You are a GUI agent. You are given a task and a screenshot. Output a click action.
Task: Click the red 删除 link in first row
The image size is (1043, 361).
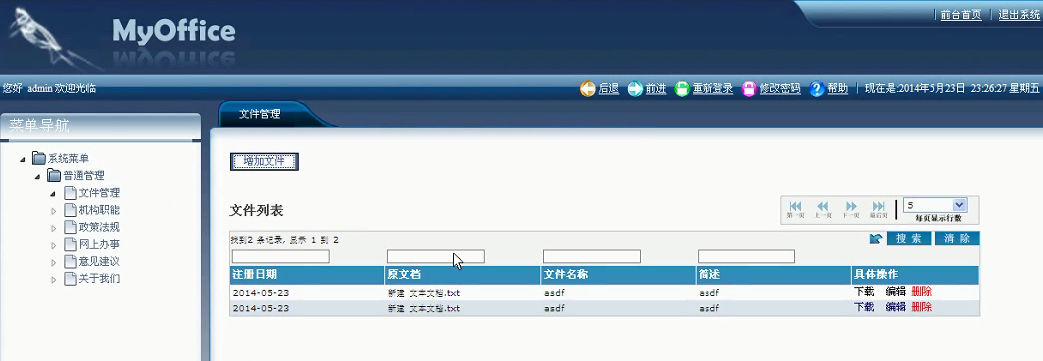click(921, 291)
